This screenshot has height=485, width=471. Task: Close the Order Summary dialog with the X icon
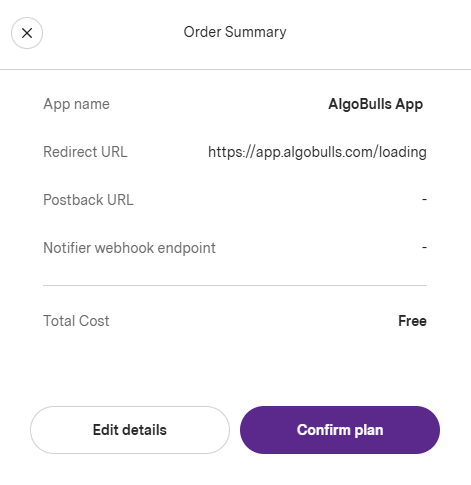click(x=27, y=33)
